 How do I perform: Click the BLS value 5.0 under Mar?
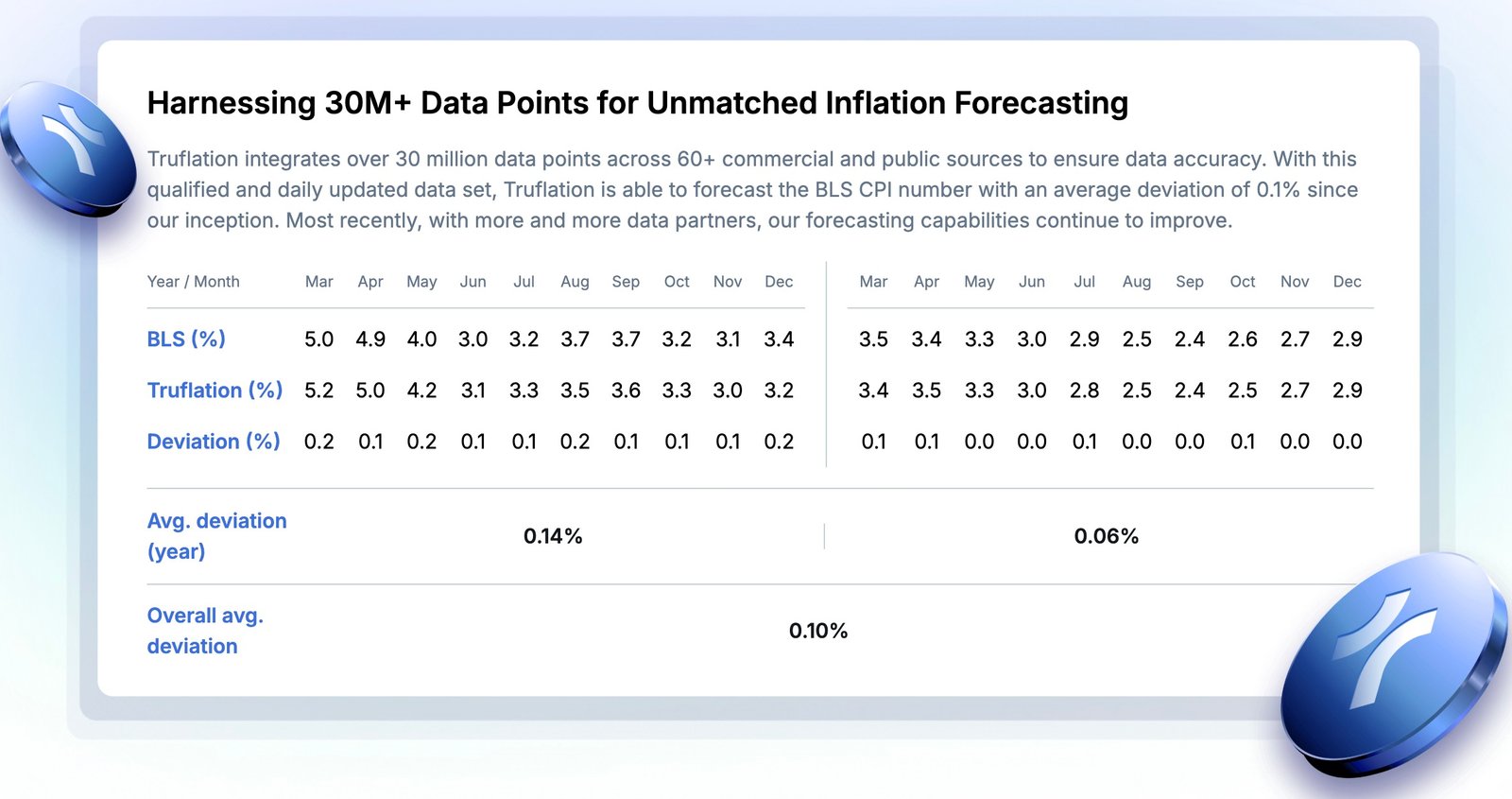pos(319,339)
